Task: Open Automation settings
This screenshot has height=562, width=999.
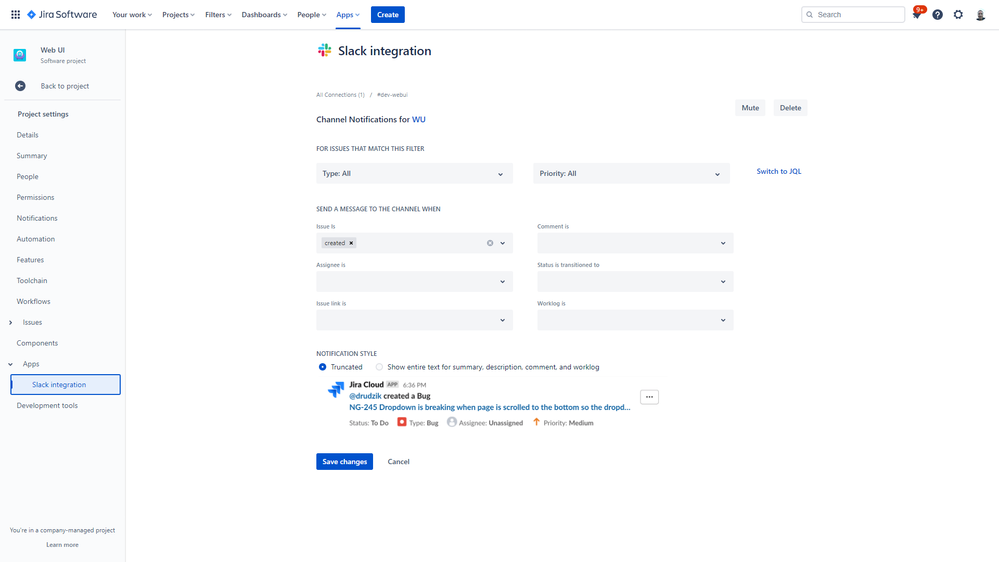Action: coord(36,239)
